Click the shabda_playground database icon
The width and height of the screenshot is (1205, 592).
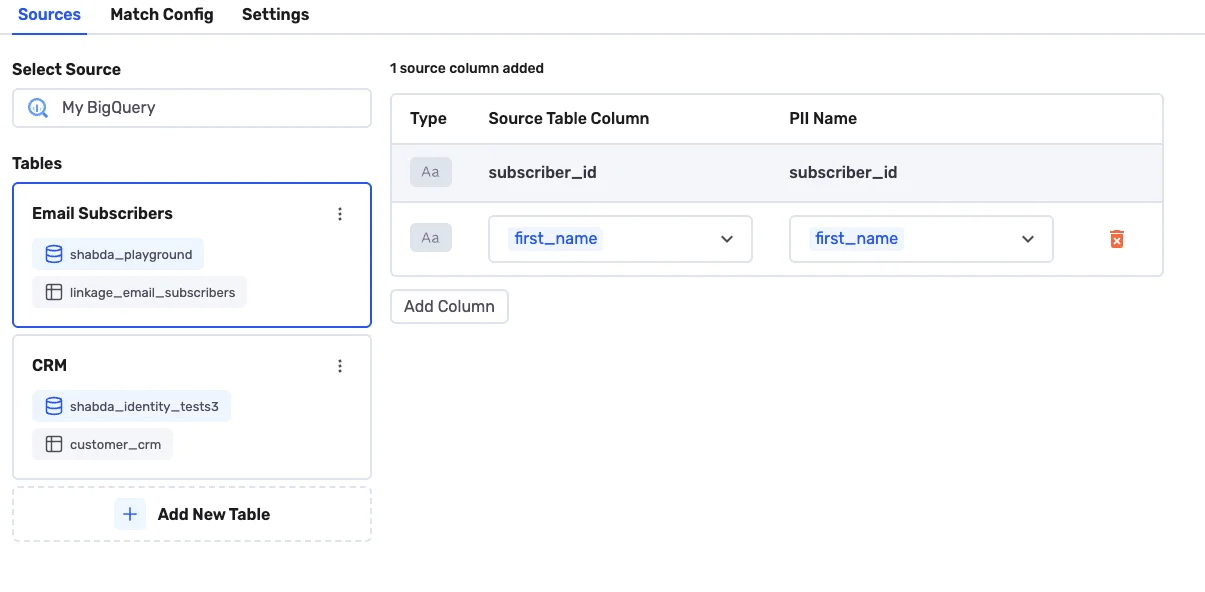click(54, 255)
